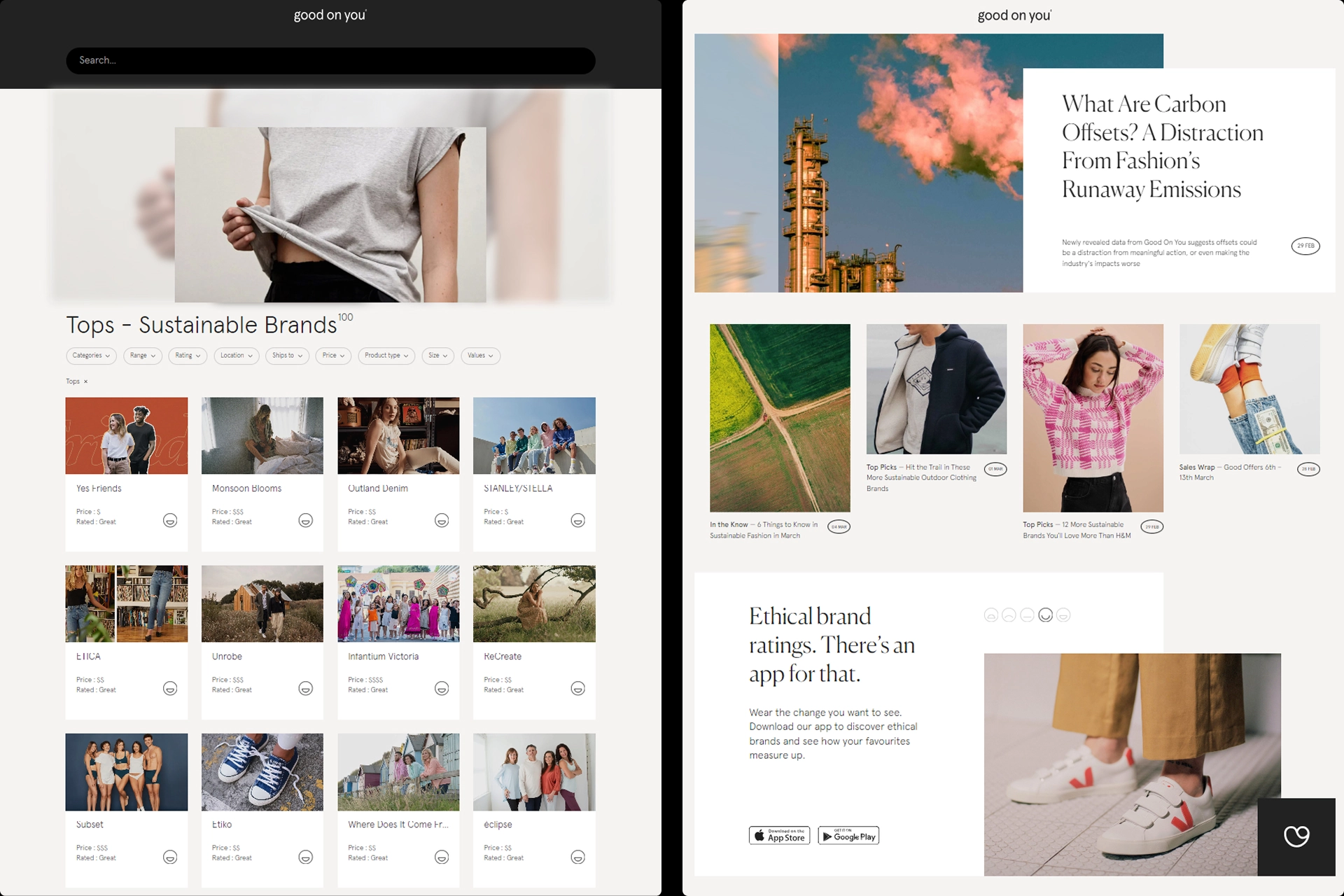
Task: Select the fifth rating face in app section
Action: pyautogui.click(x=1063, y=615)
